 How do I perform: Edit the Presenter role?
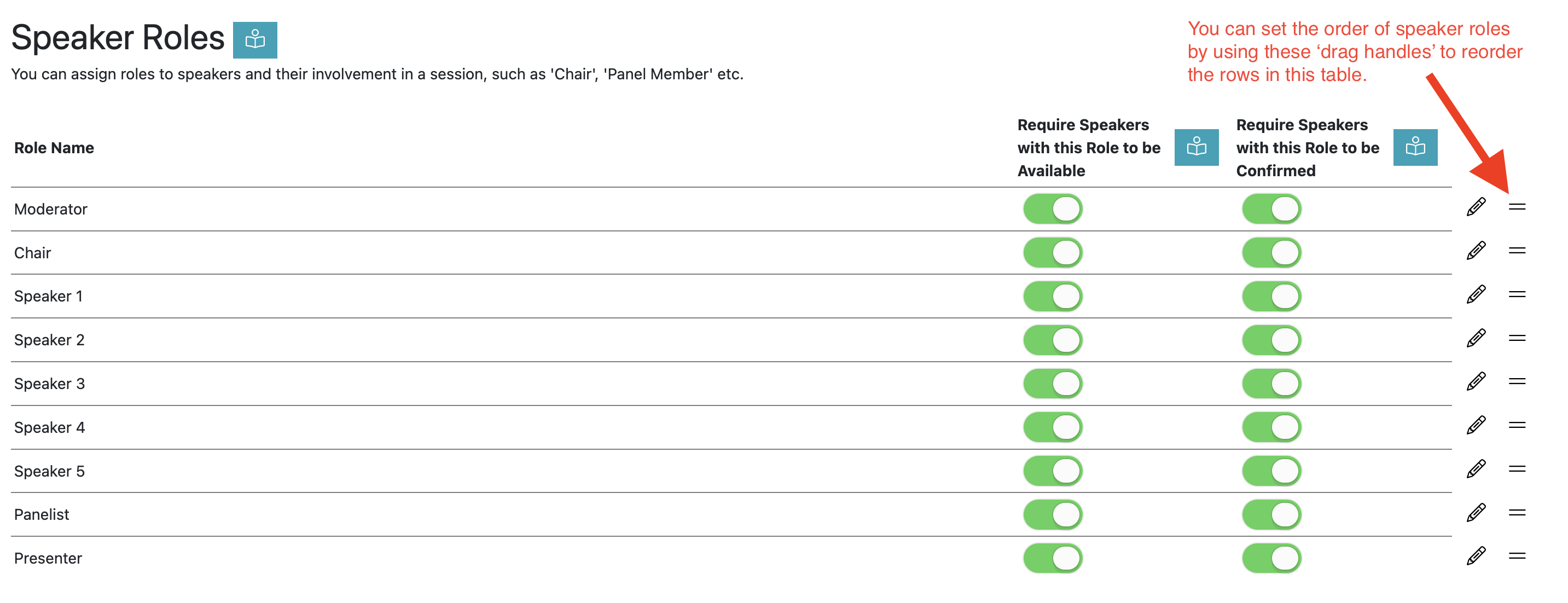(1476, 556)
